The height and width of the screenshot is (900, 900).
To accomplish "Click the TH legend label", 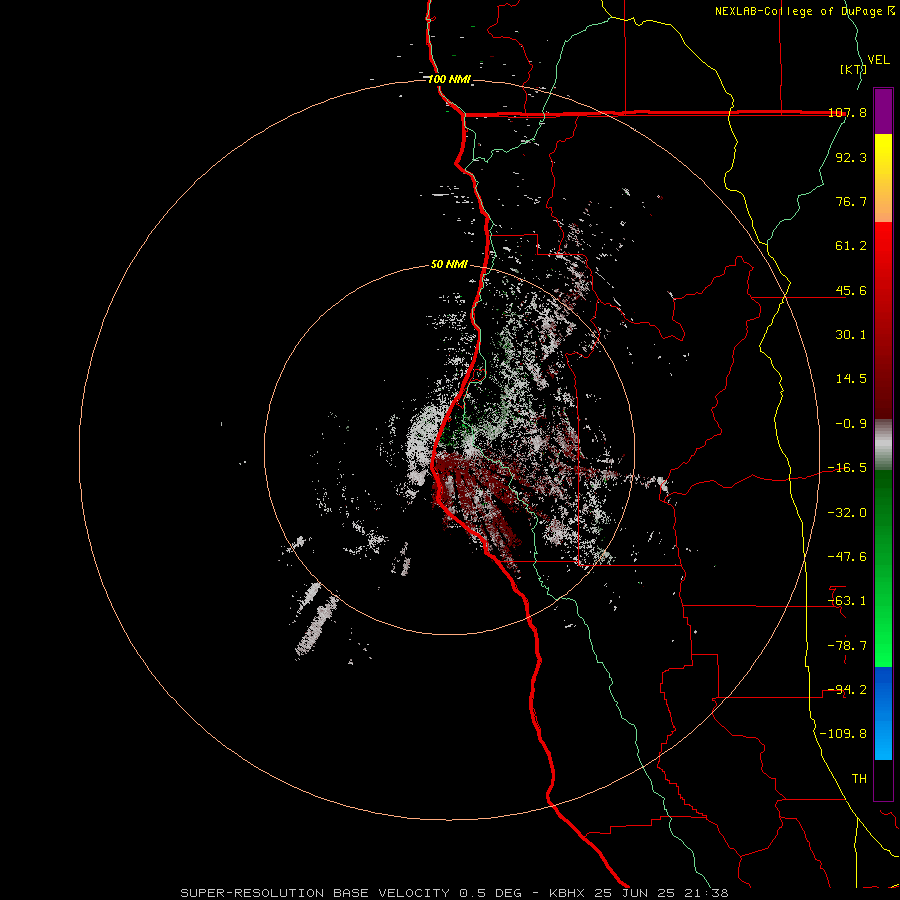I will pos(859,779).
